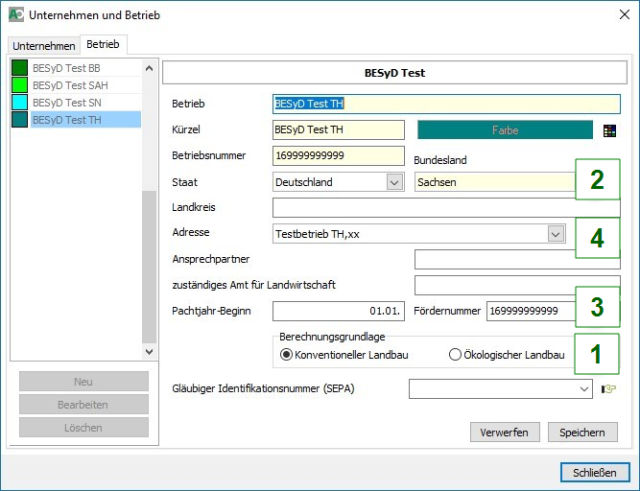Click the Landkreis input field

click(446, 207)
